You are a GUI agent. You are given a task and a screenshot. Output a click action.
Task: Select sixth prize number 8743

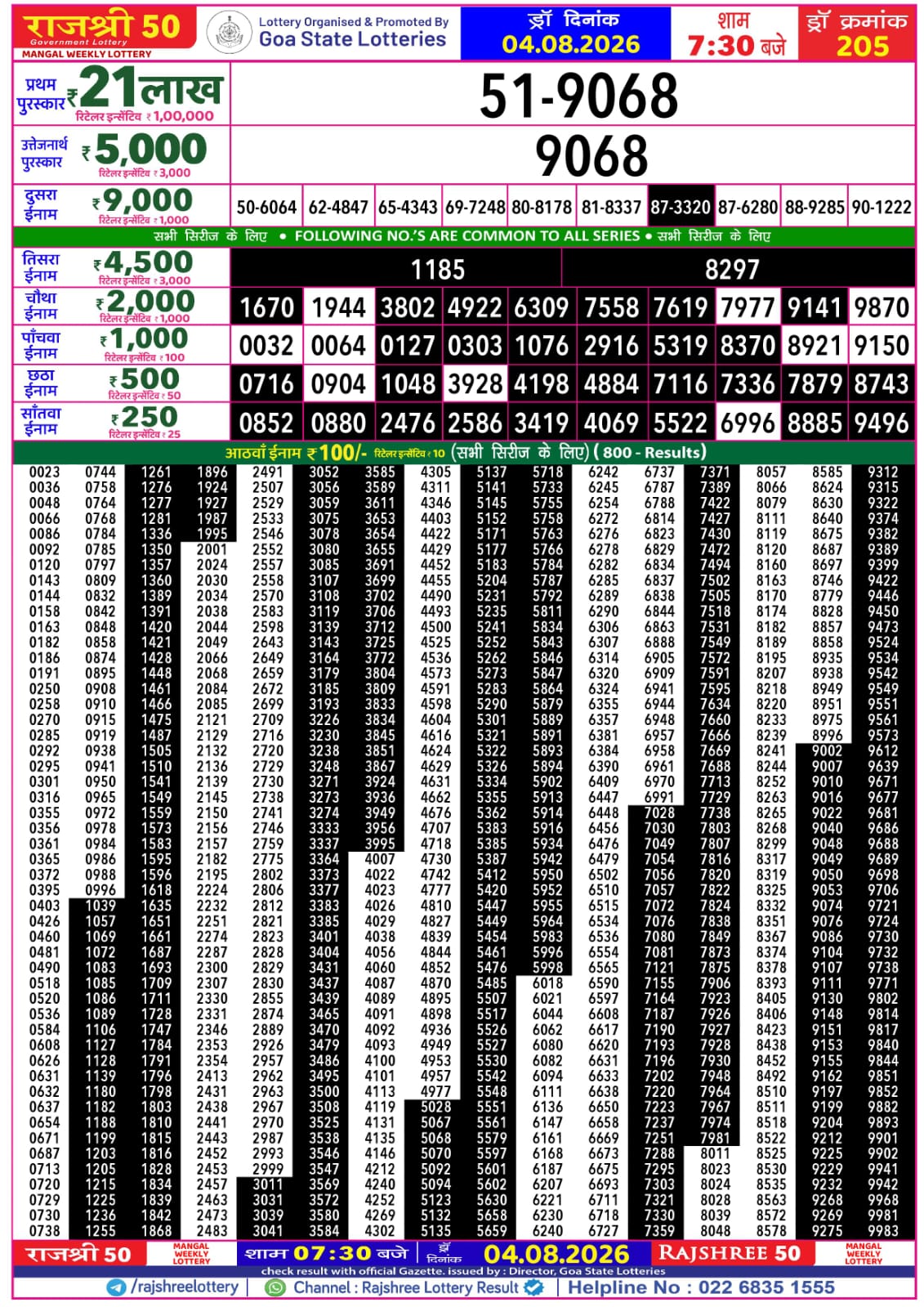882,384
